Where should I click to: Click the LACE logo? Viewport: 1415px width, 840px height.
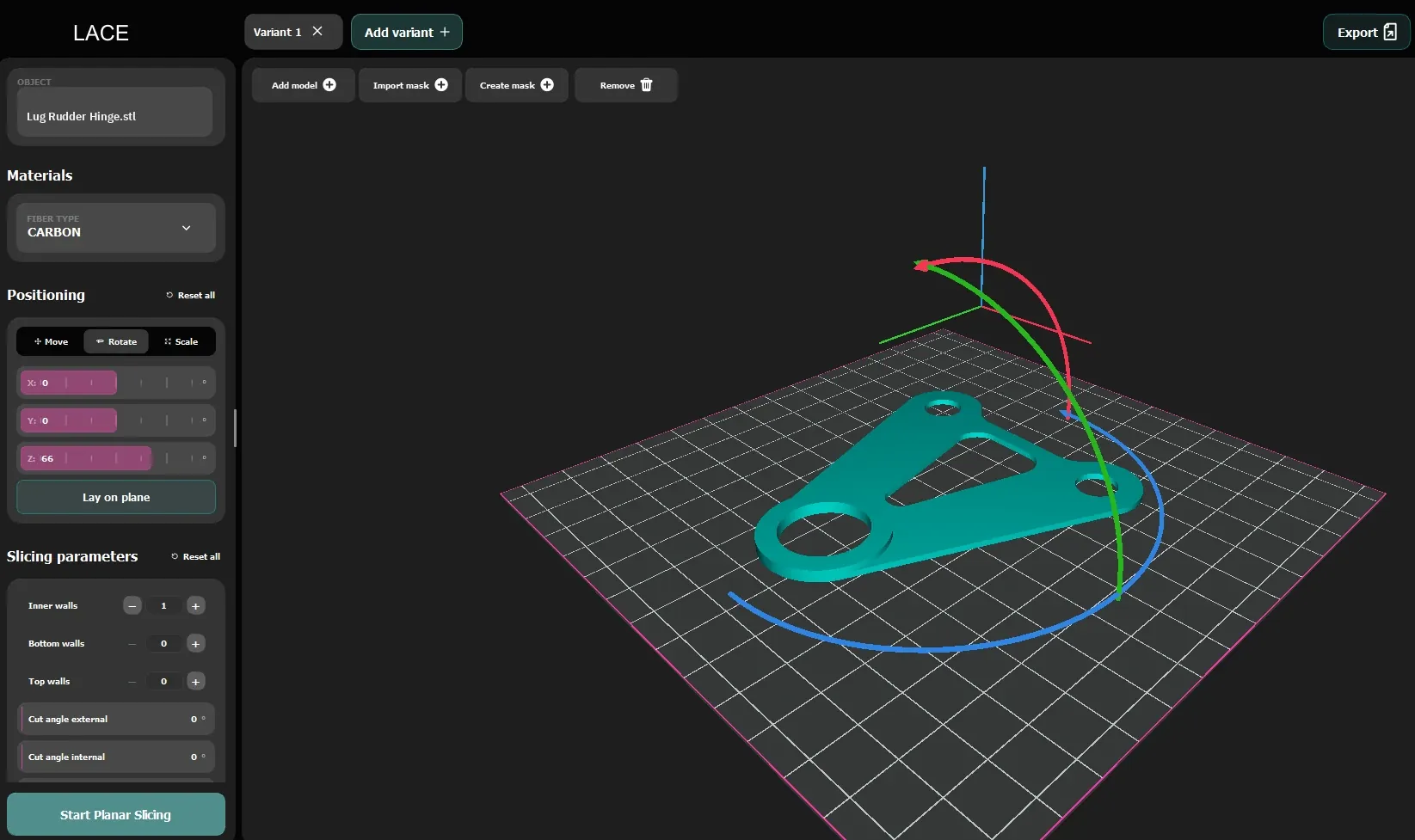(x=101, y=33)
